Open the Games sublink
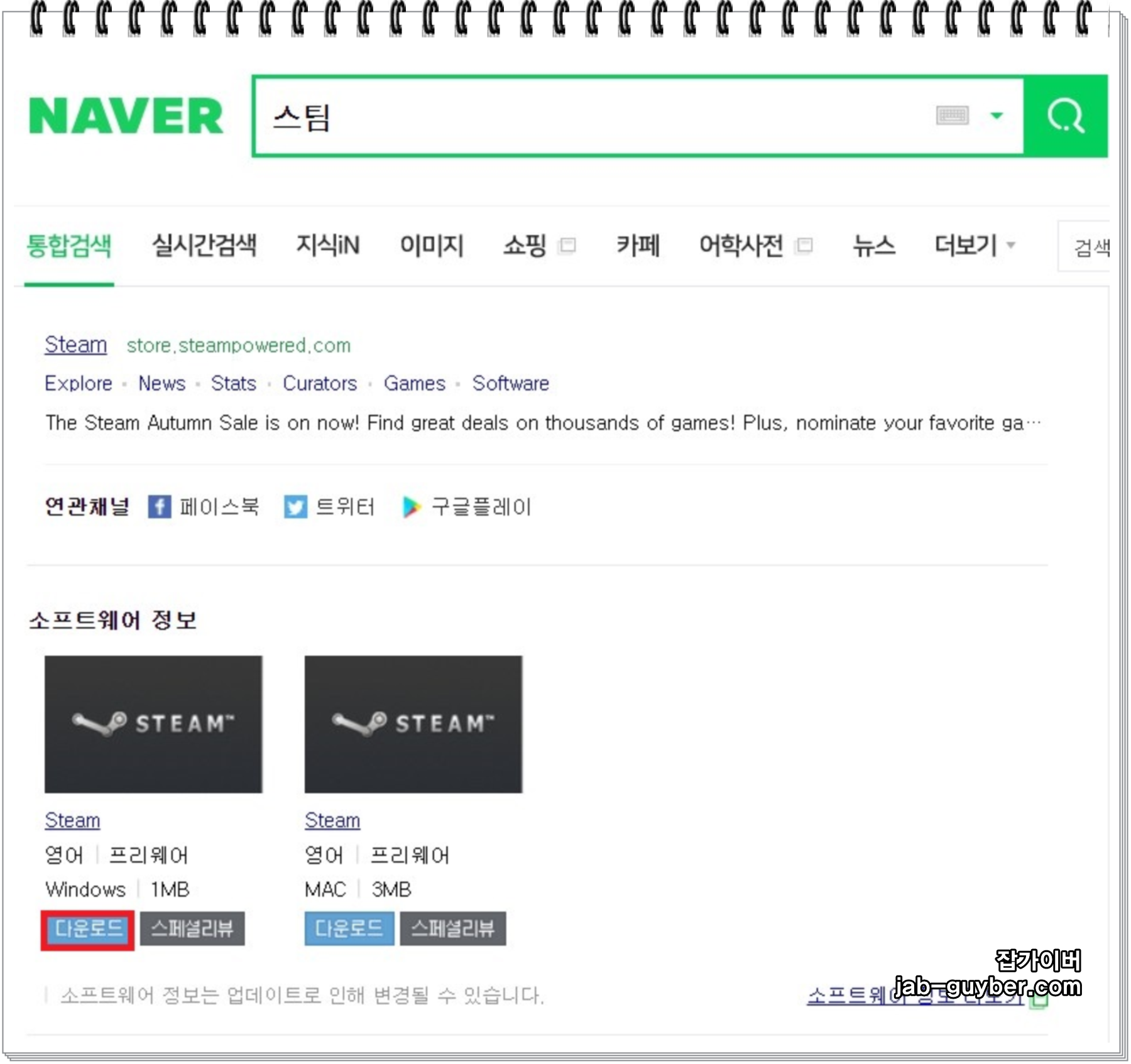Viewport: 1131px width, 1064px height. [415, 383]
